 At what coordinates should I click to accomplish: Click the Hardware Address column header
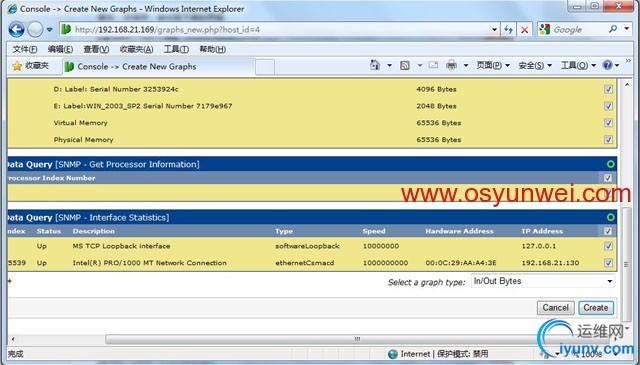point(459,231)
